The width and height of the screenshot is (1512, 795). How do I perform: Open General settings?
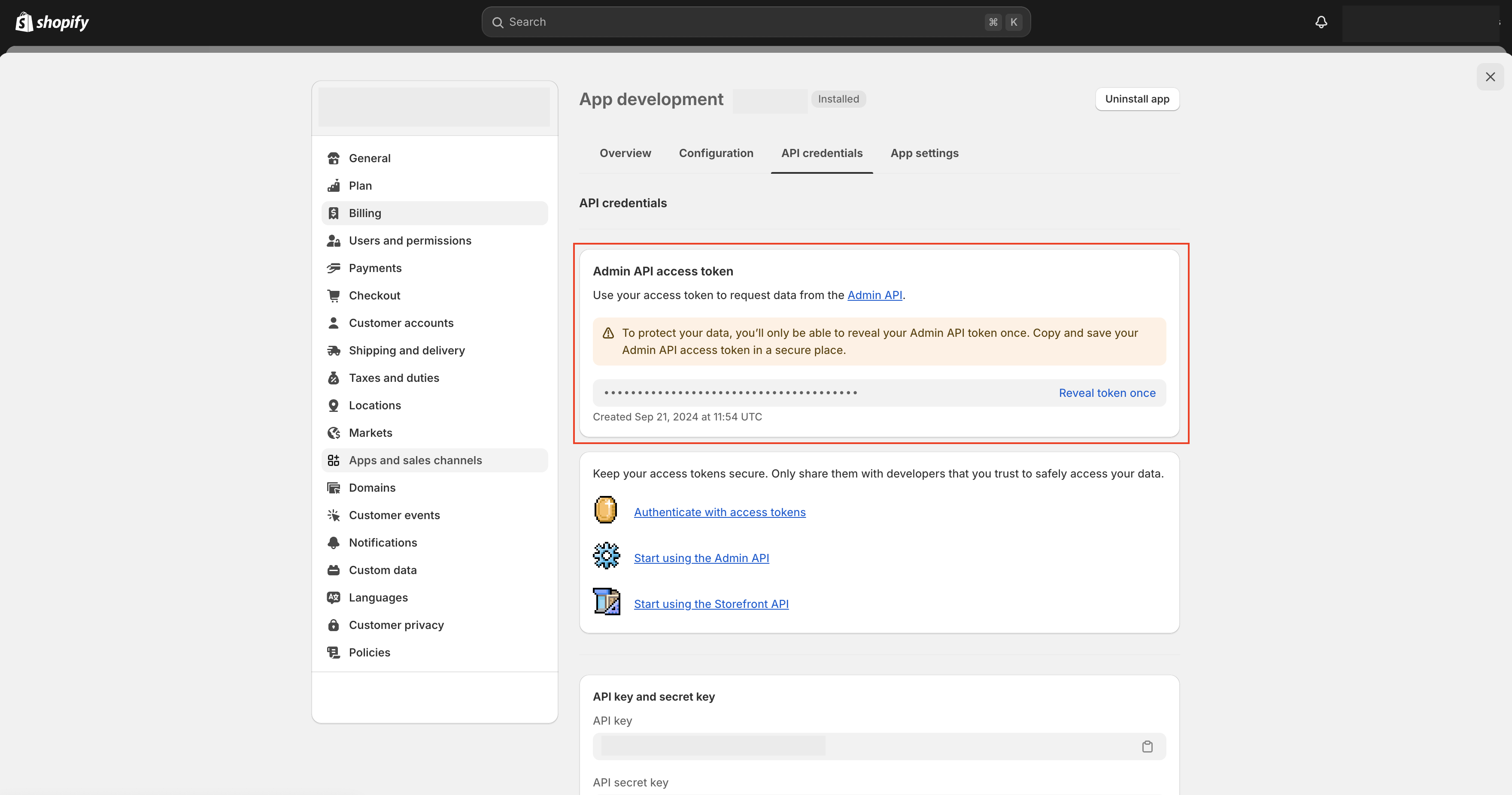[x=434, y=158]
